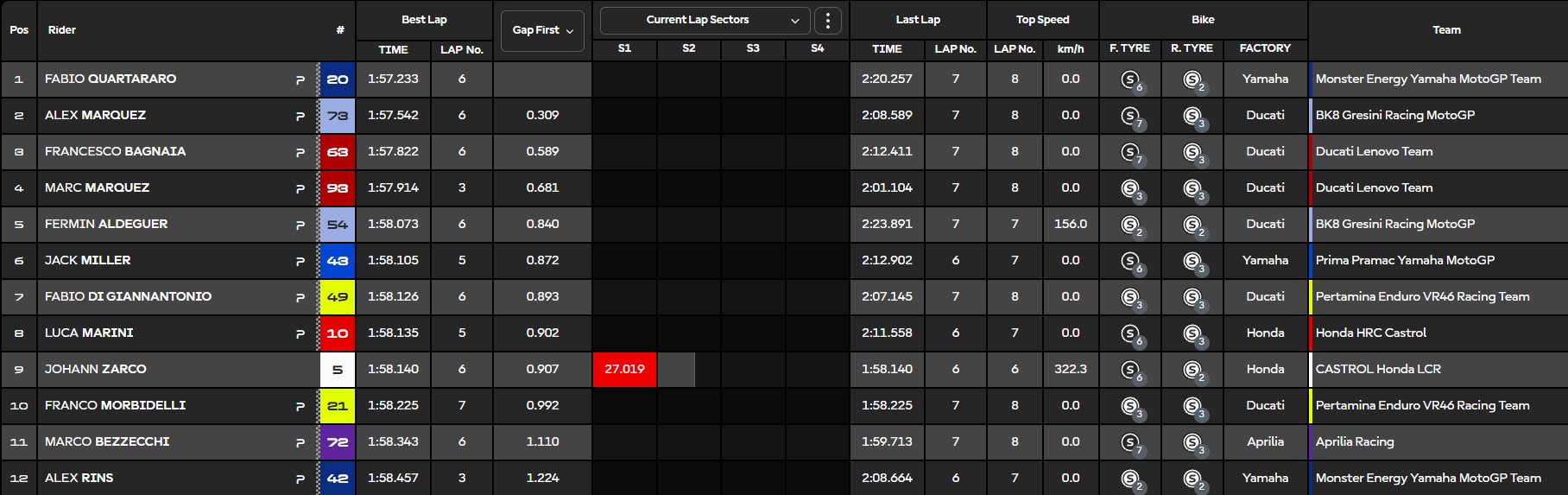Select rider Franco Morbidelli

[115, 406]
